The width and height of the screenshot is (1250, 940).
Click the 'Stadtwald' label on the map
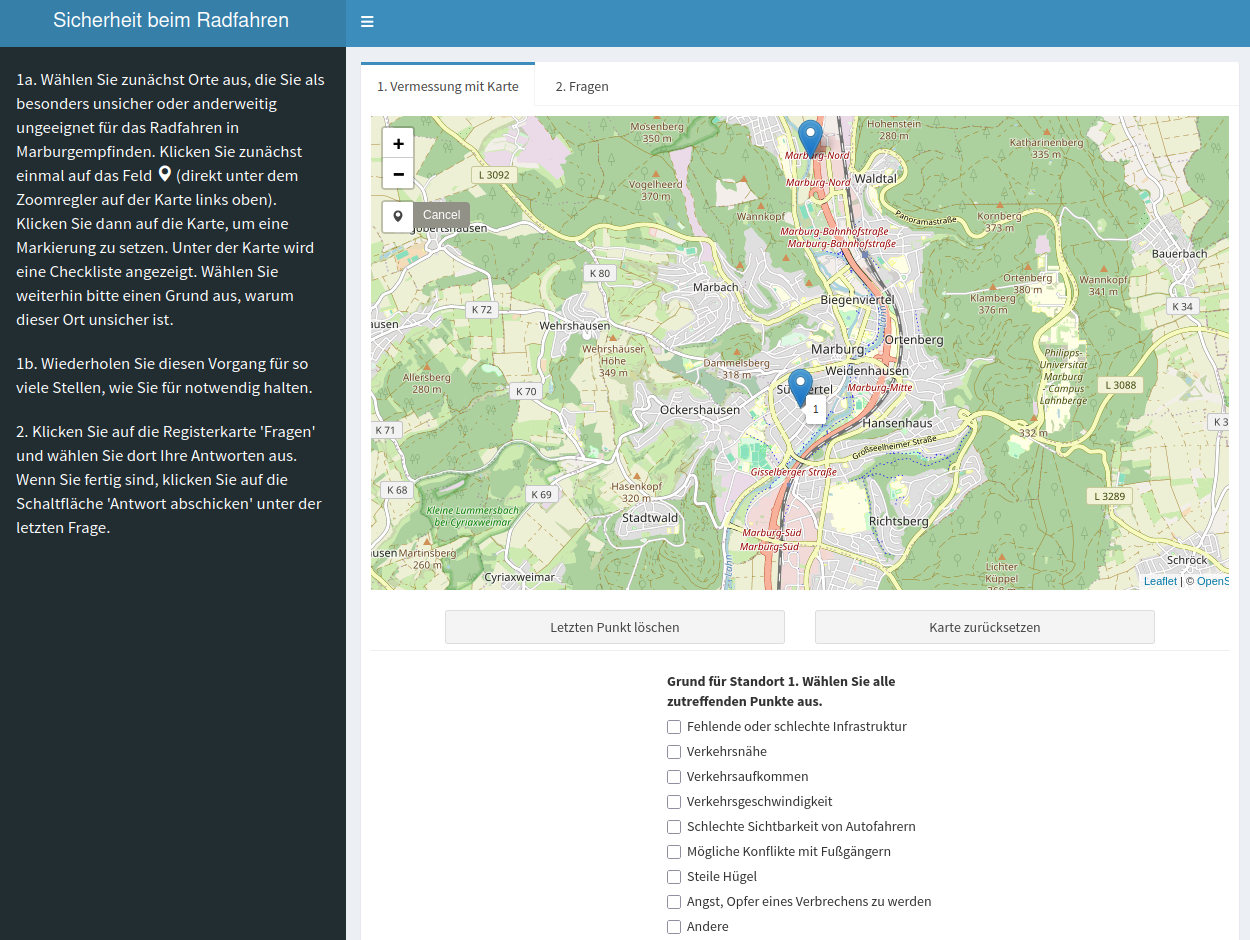point(650,518)
